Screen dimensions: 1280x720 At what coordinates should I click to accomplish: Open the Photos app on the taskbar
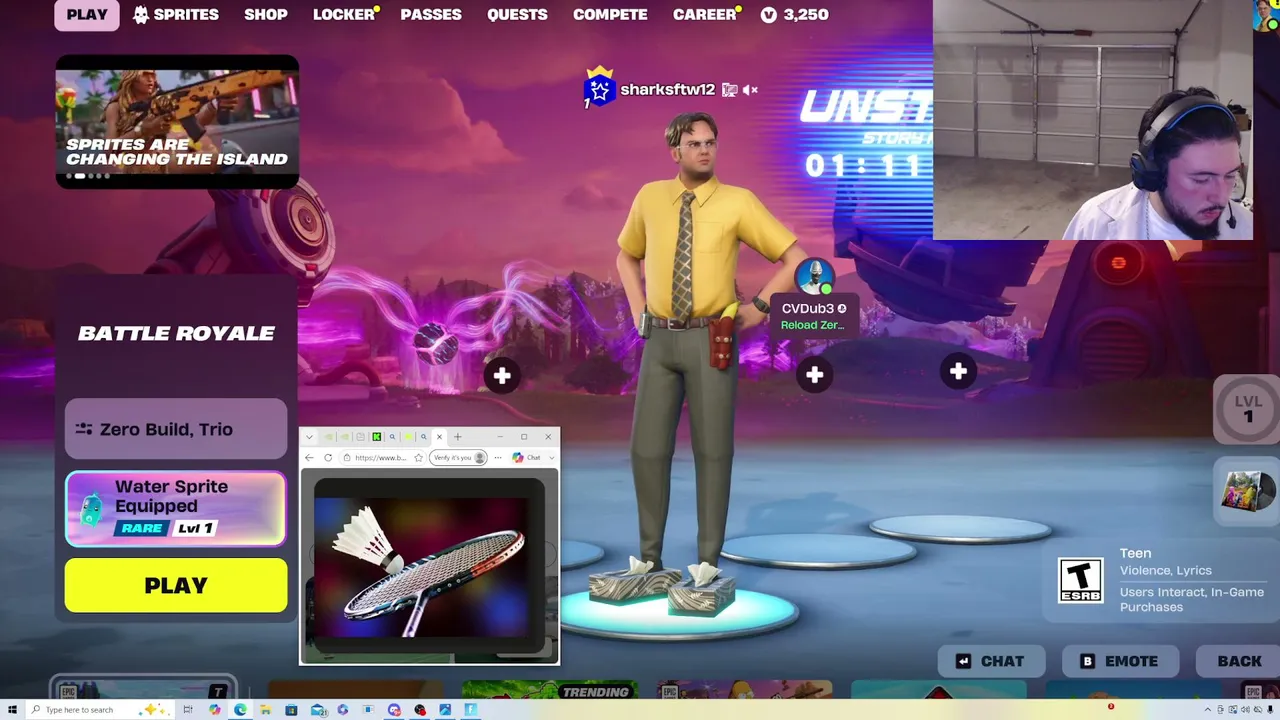(445, 710)
